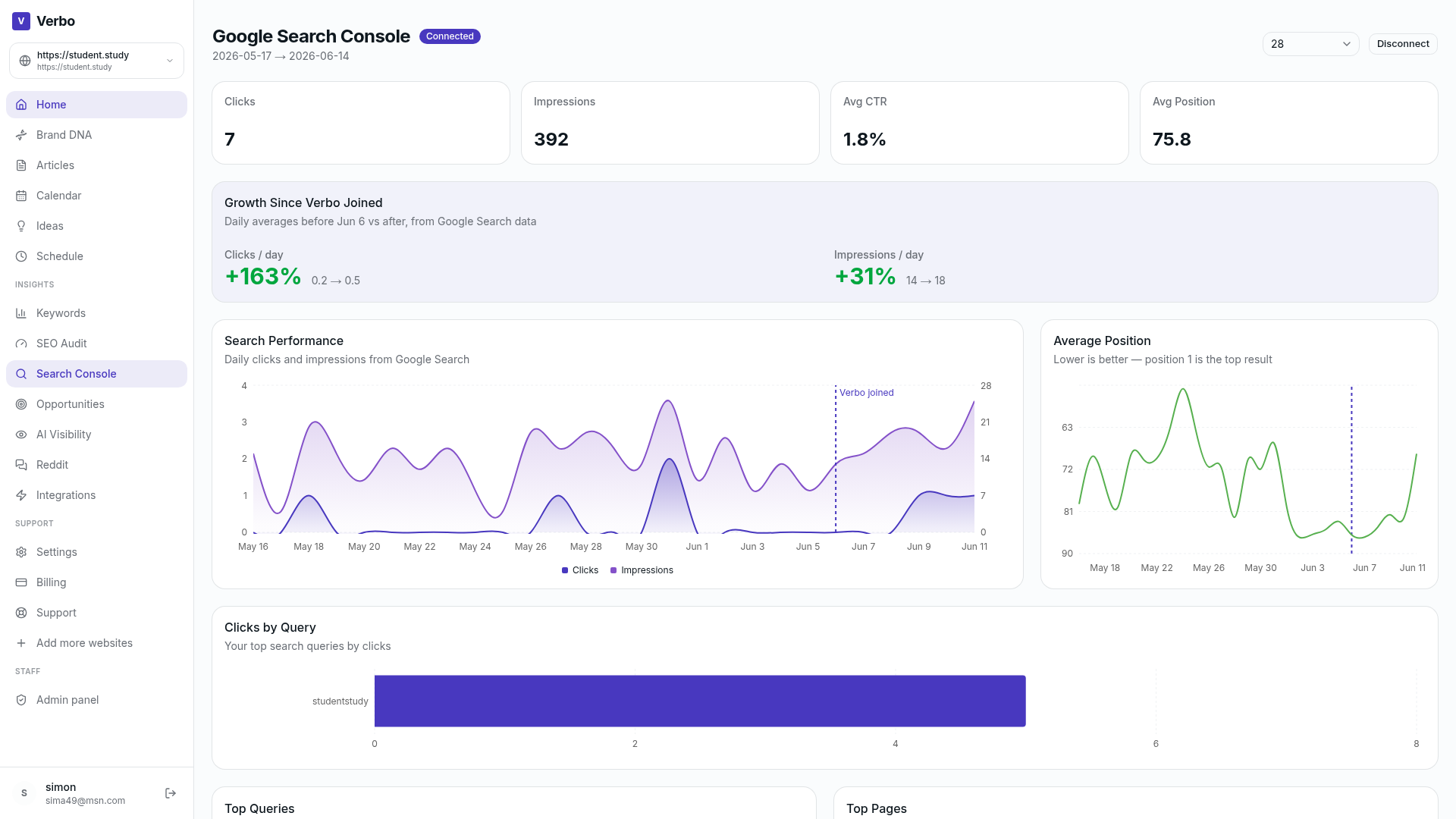Select the Reddit chat icon

pyautogui.click(x=21, y=465)
